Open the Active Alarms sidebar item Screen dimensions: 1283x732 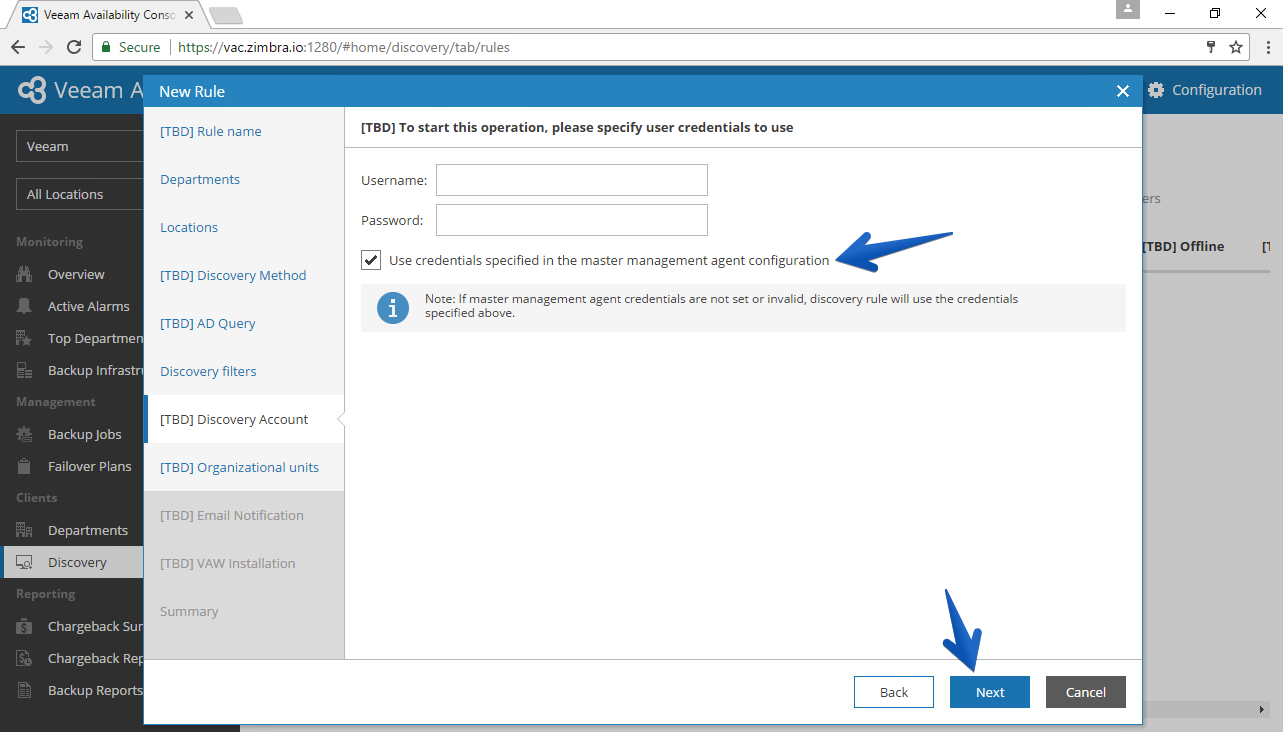88,307
